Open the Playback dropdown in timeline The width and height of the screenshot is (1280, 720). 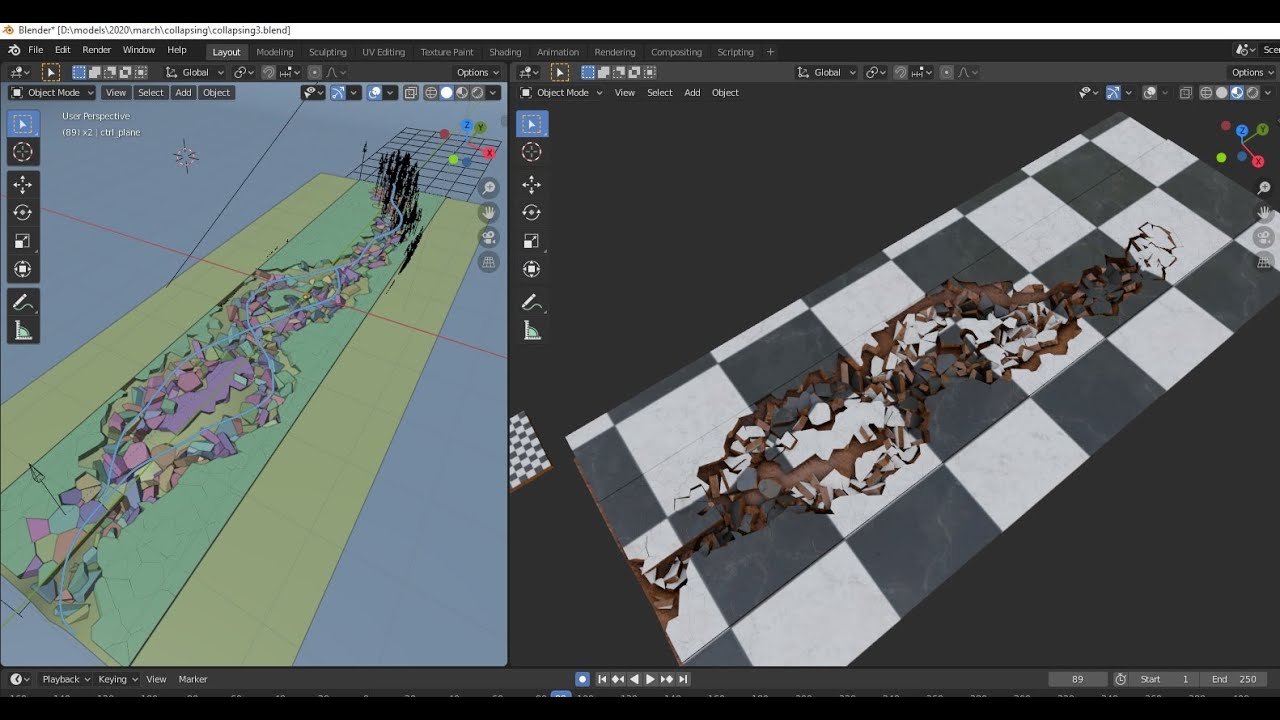(66, 679)
